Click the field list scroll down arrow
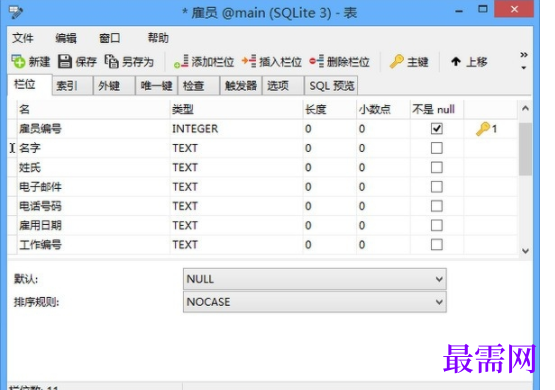Viewport: 555px width, 390px height. pyautogui.click(x=525, y=251)
